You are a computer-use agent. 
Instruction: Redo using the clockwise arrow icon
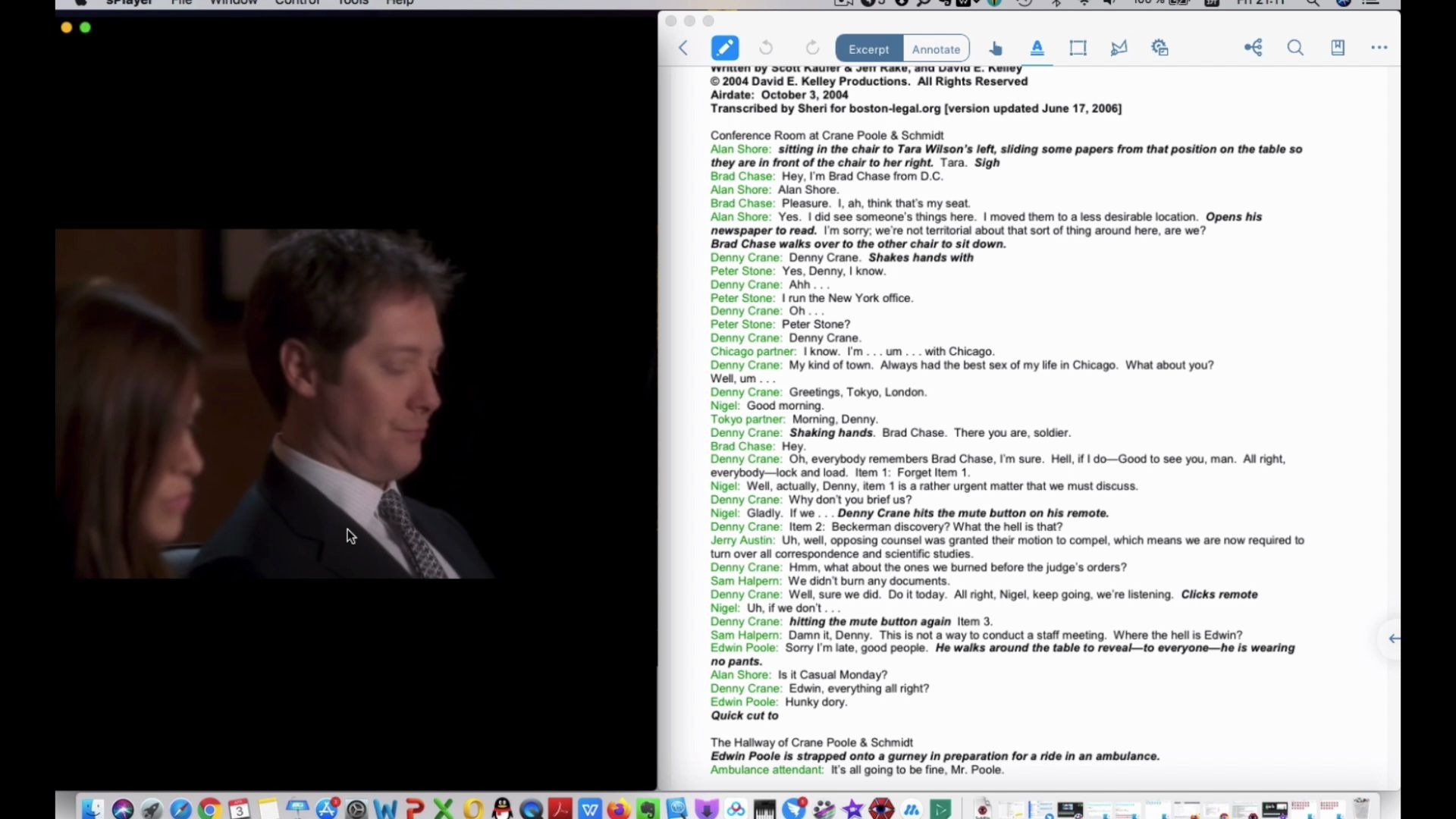(812, 48)
